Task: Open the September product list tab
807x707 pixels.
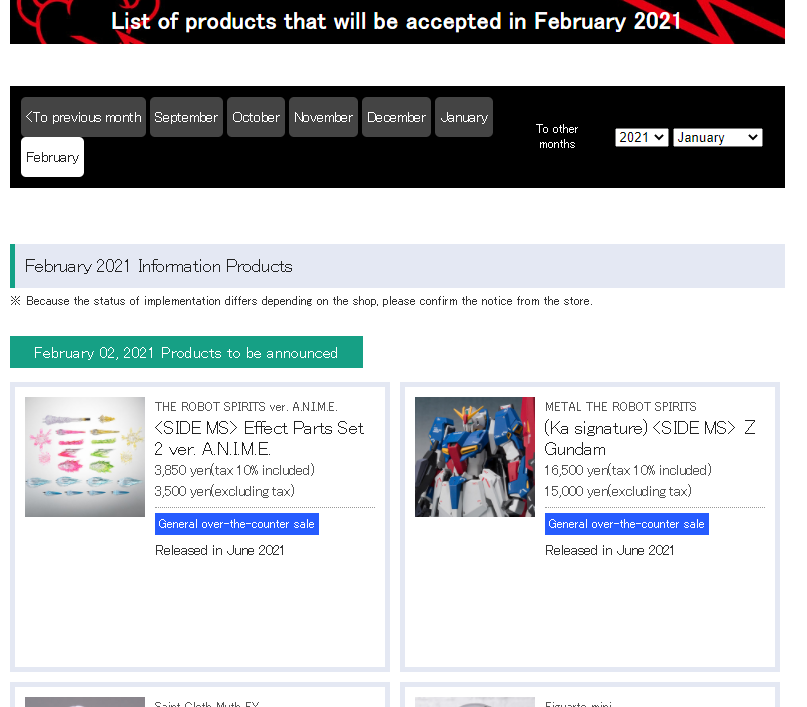Action: point(186,117)
